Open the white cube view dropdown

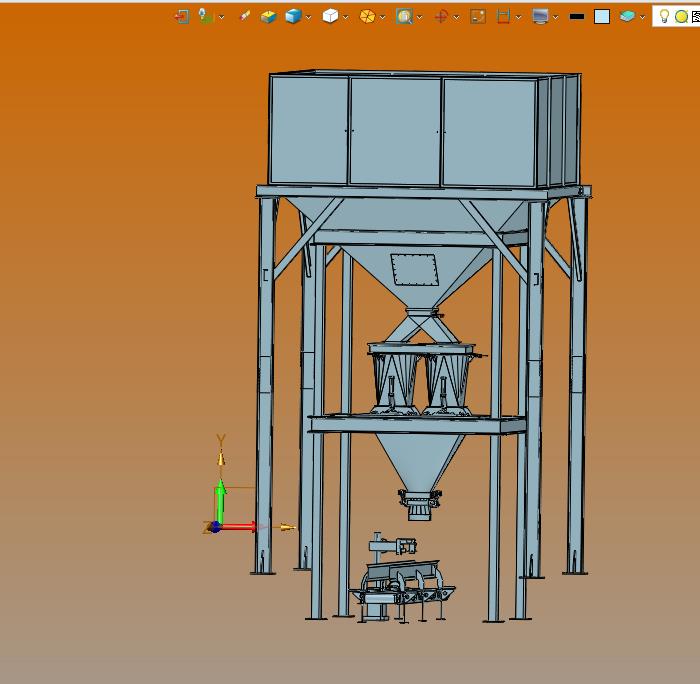(346, 17)
